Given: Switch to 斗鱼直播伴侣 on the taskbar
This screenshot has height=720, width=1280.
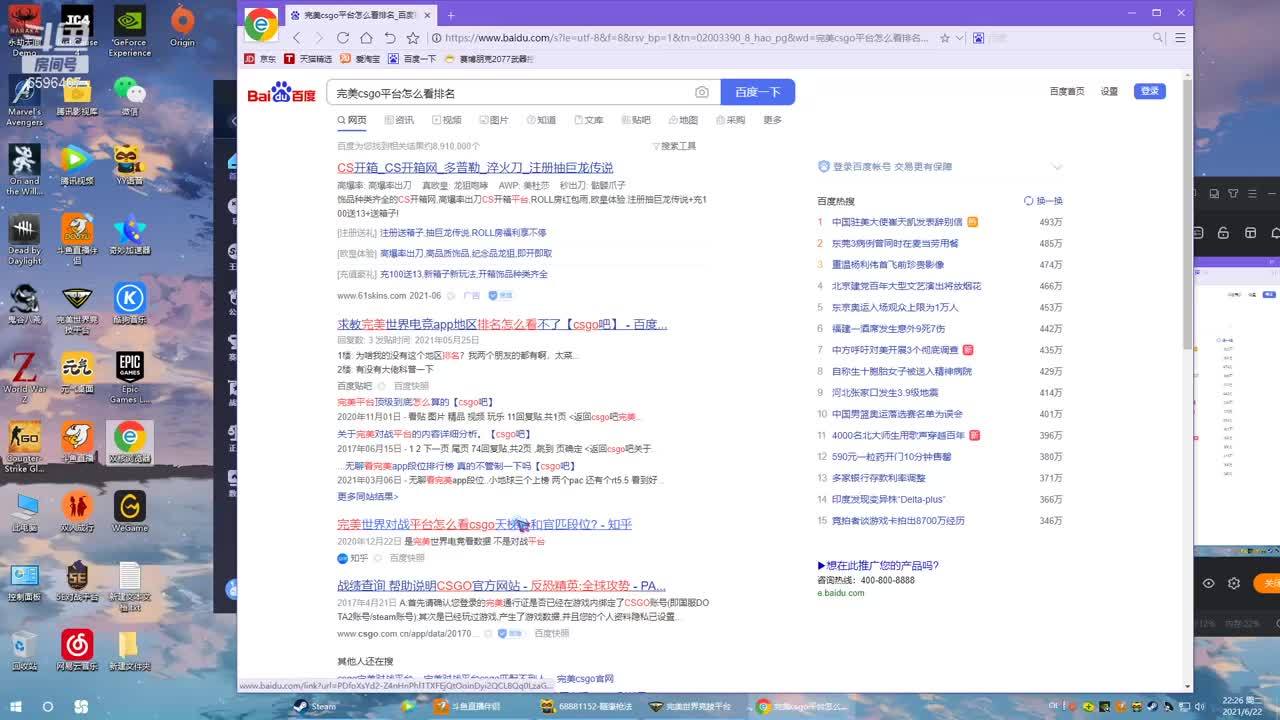Looking at the screenshot, I should coord(467,706).
